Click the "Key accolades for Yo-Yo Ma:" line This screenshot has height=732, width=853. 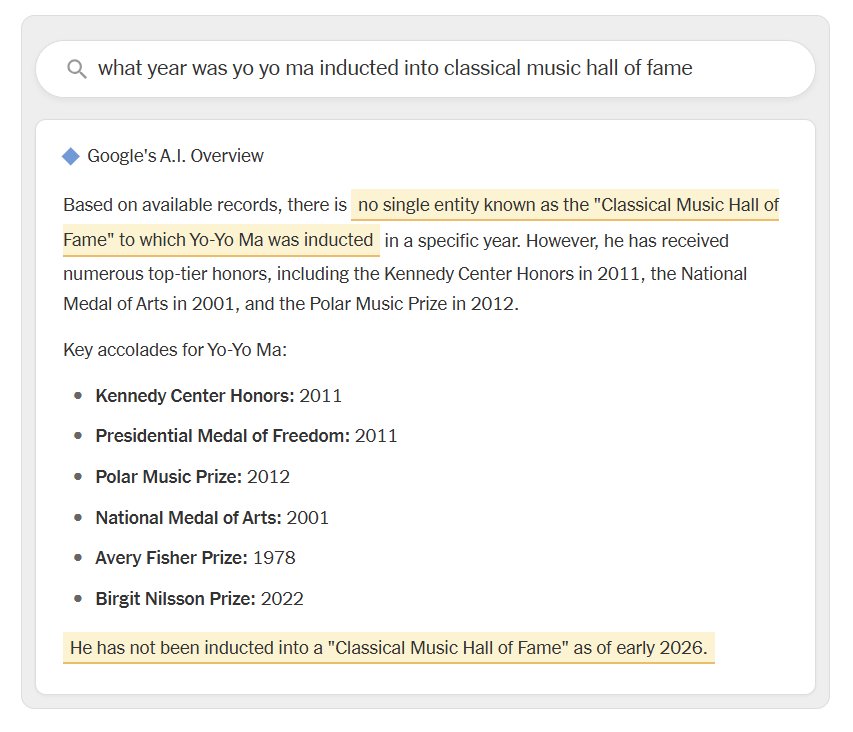tap(175, 351)
